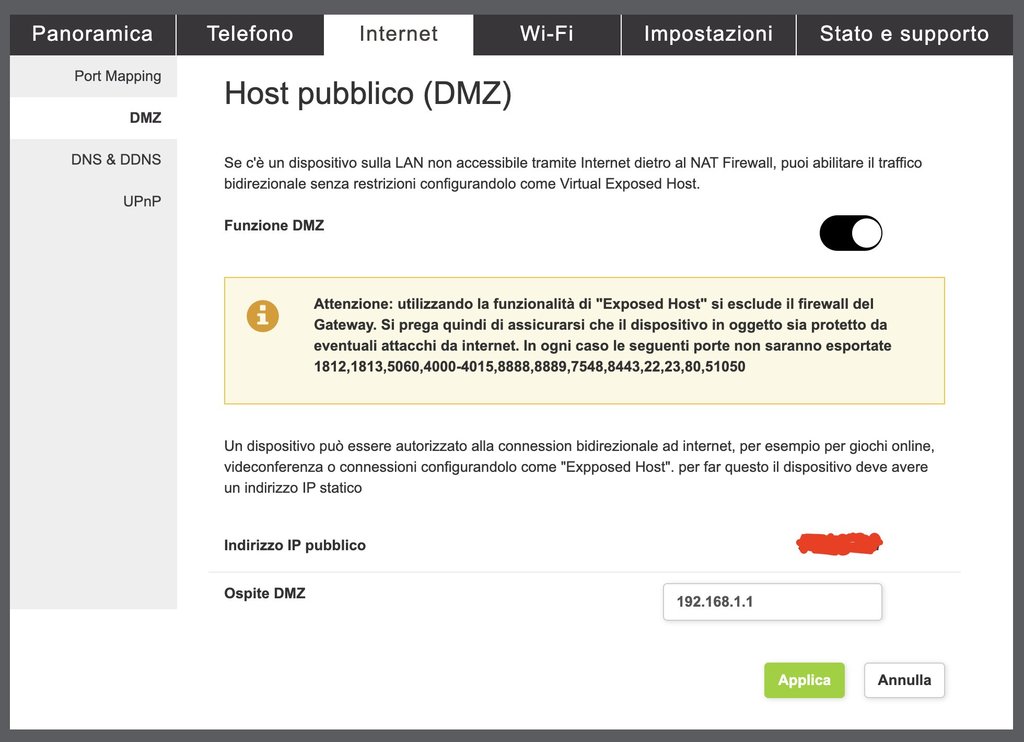The height and width of the screenshot is (742, 1024).
Task: Focus the Ospite DMZ IP field
Action: pos(773,602)
